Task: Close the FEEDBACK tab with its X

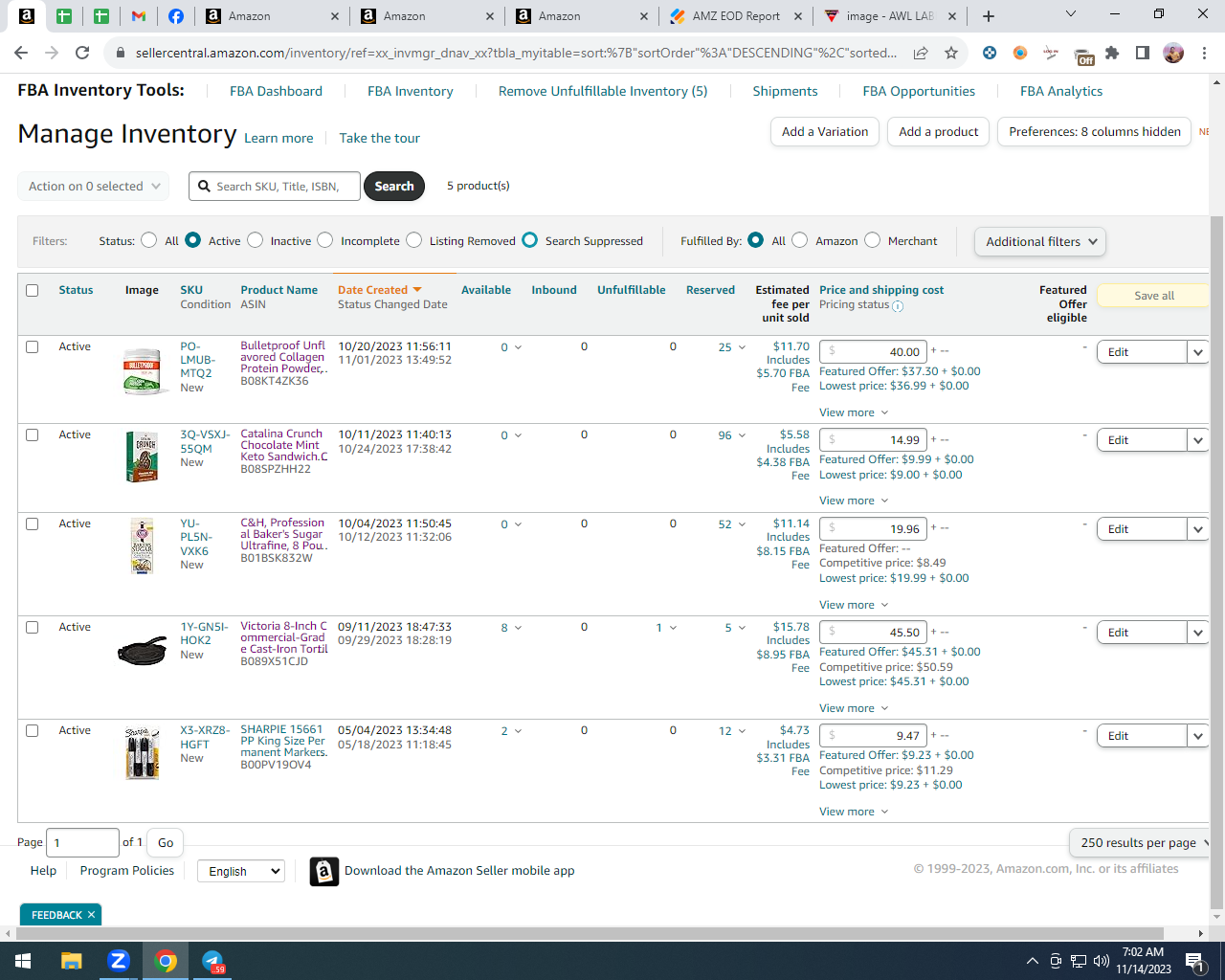Action: point(91,915)
